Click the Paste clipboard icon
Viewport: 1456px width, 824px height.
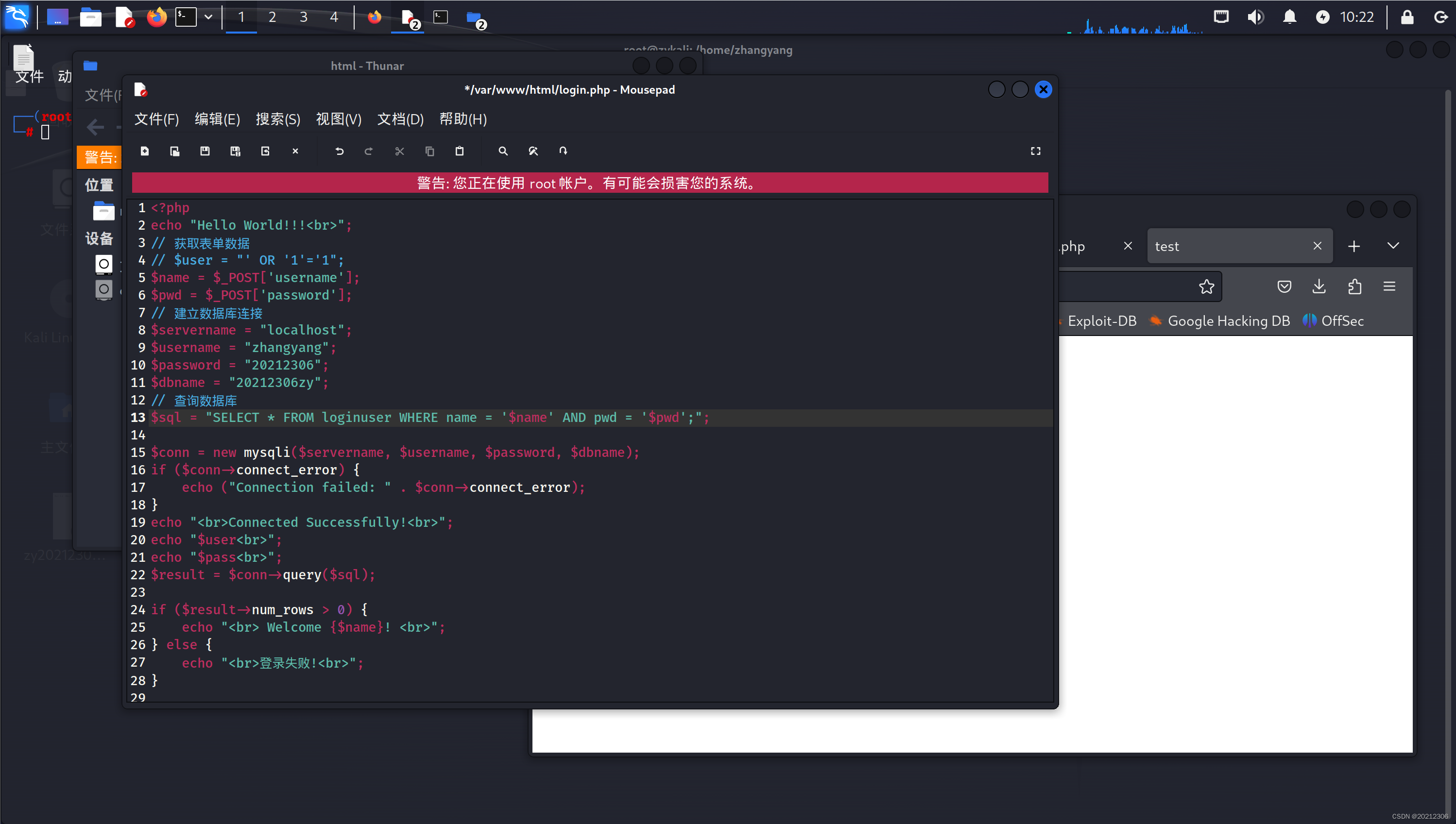pos(460,151)
